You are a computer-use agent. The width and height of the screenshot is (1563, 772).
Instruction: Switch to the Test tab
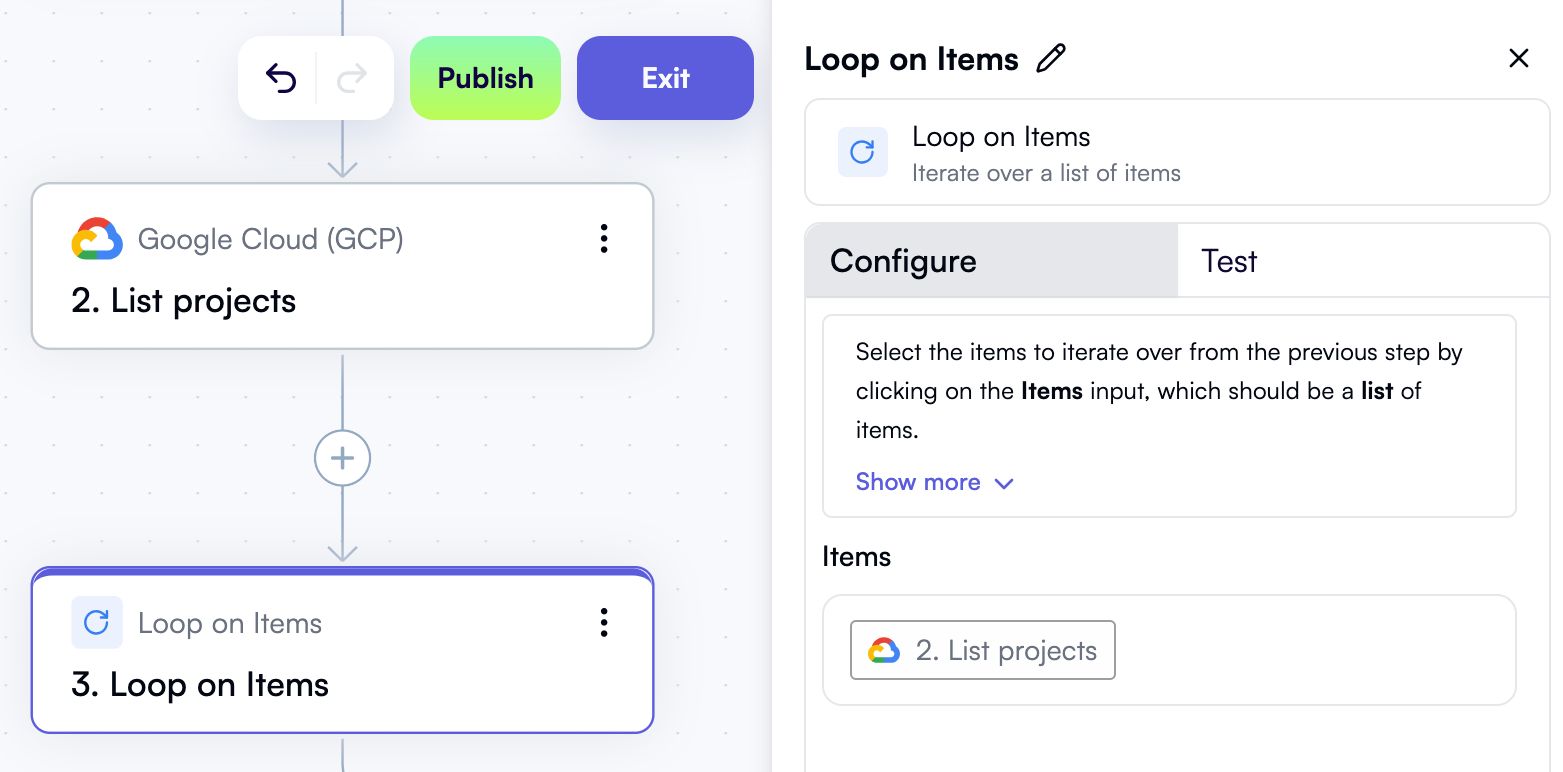pyautogui.click(x=1229, y=261)
